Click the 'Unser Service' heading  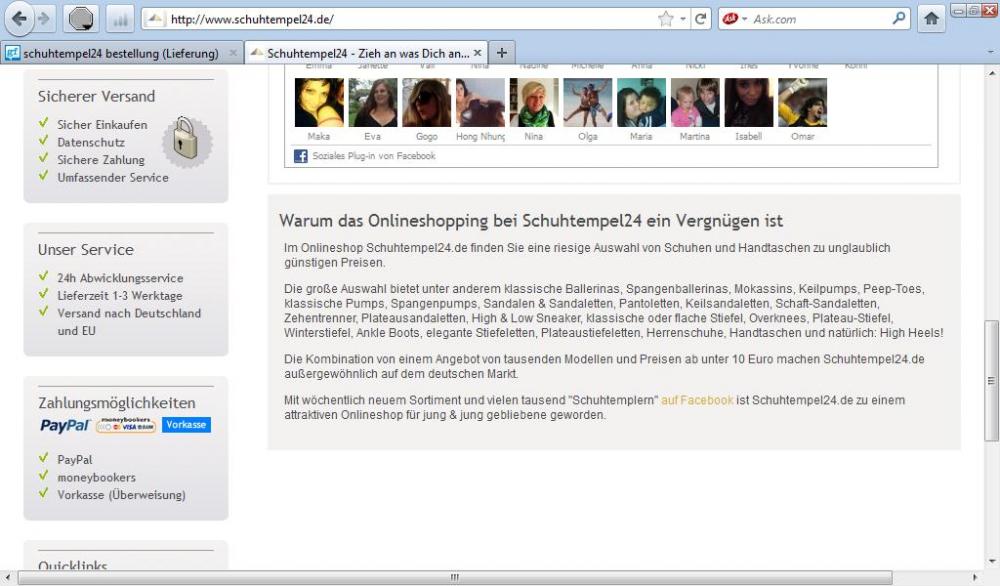click(x=85, y=250)
